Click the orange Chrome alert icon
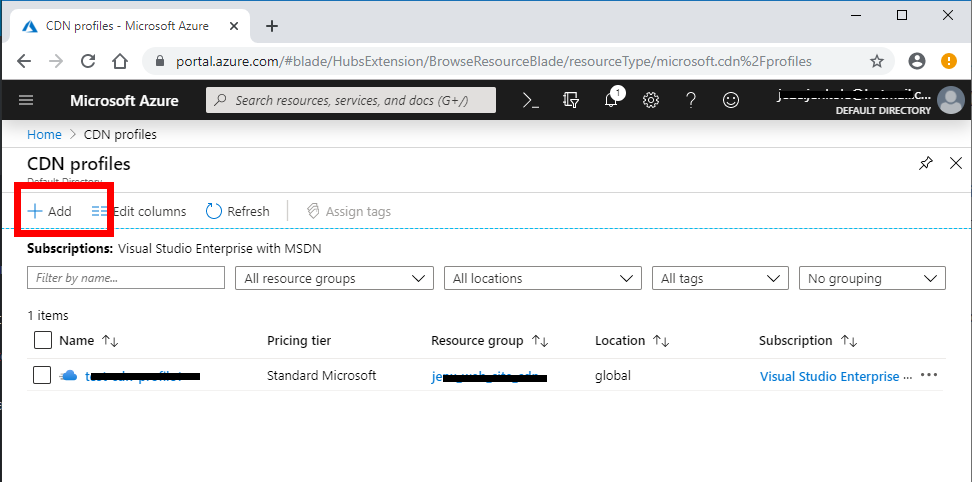Image resolution: width=972 pixels, height=482 pixels. [x=949, y=61]
